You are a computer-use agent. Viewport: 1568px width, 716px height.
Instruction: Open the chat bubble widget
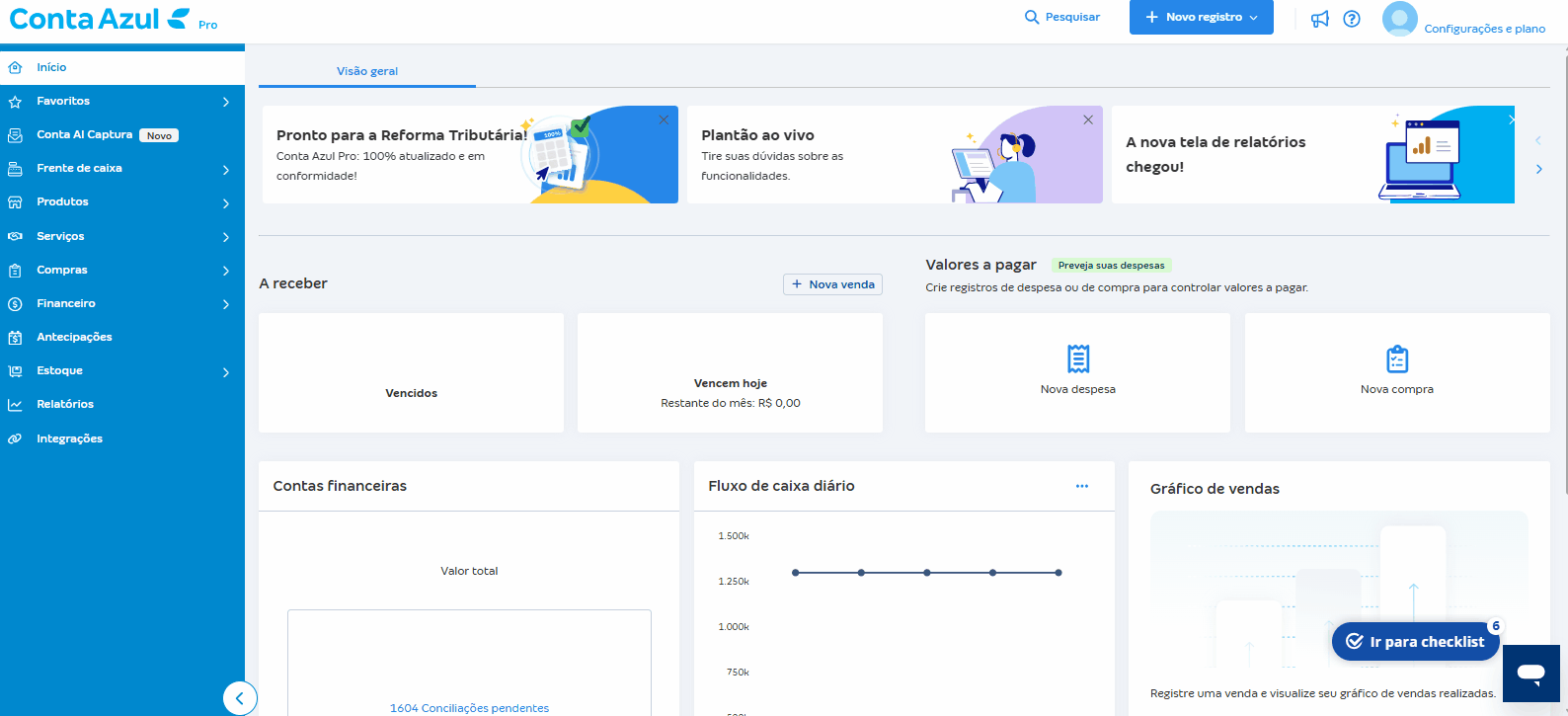(1531, 674)
